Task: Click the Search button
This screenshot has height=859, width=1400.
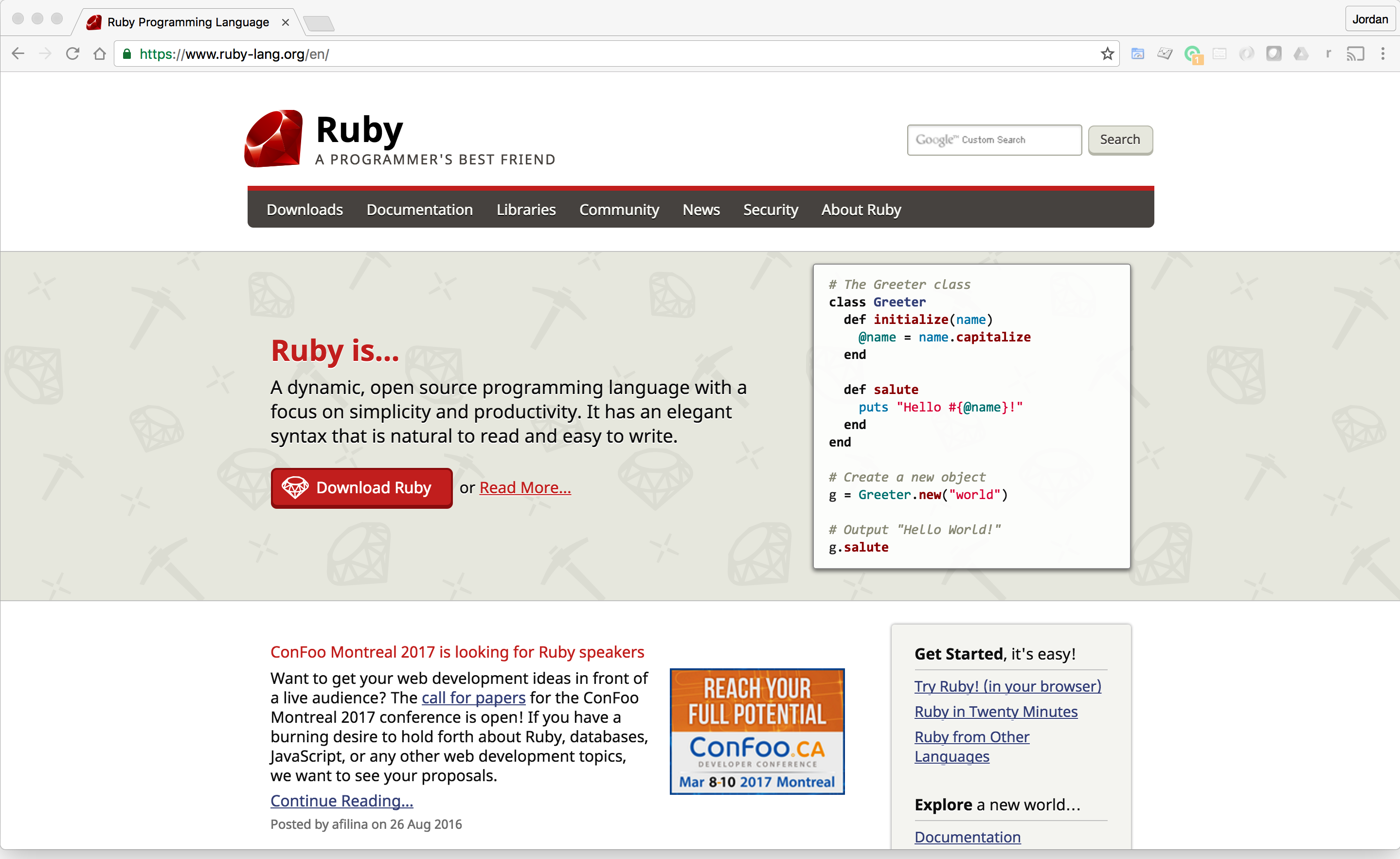Action: coord(1120,140)
